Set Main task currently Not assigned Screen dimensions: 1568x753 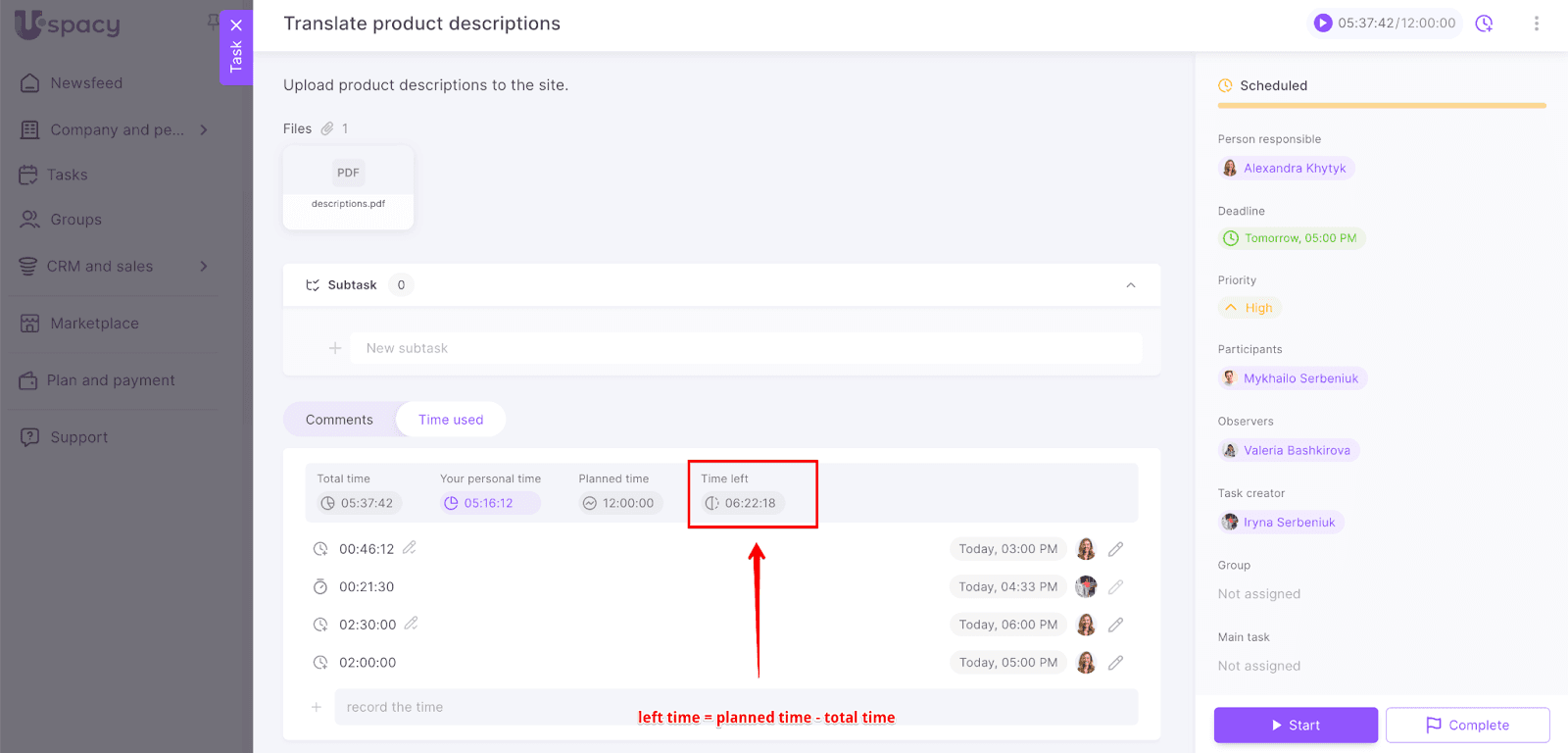[1259, 666]
